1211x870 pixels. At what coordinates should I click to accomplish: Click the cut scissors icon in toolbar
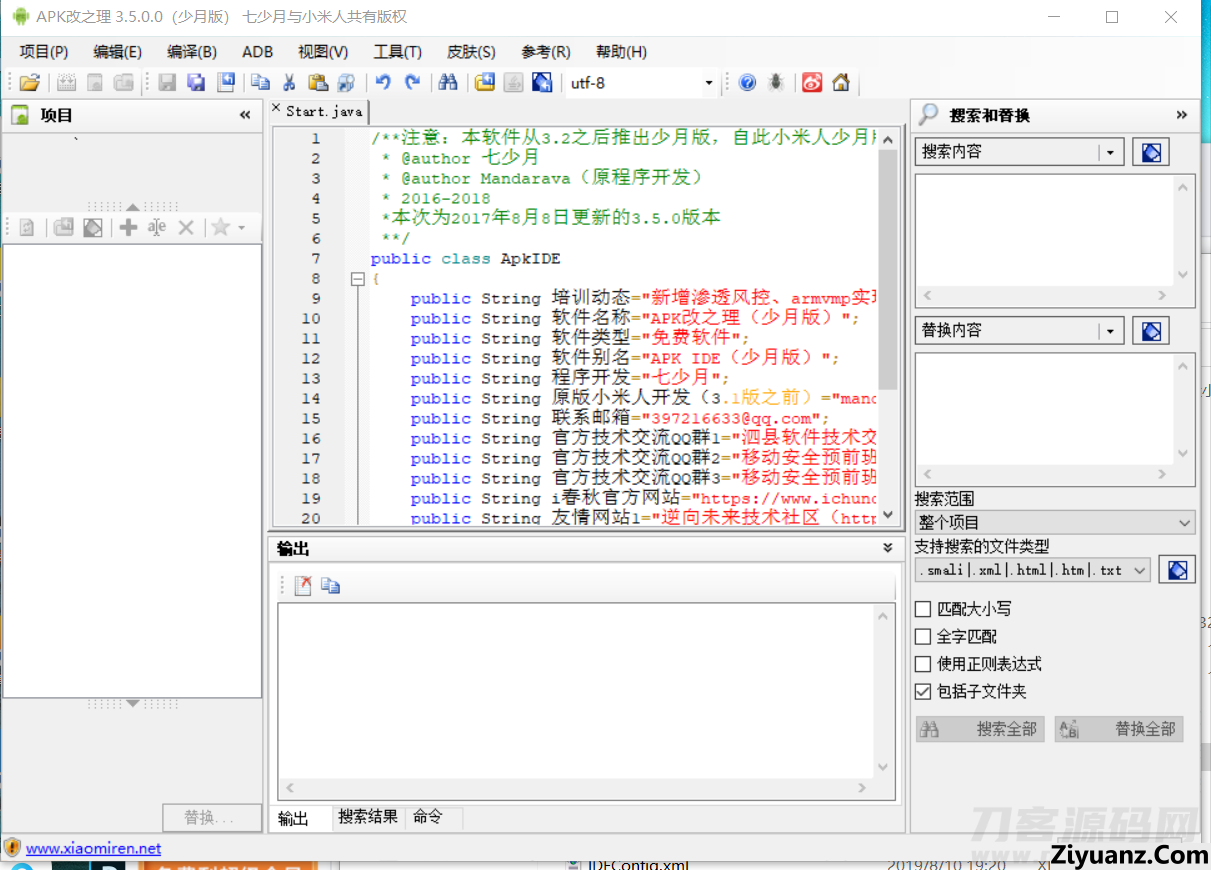(289, 83)
